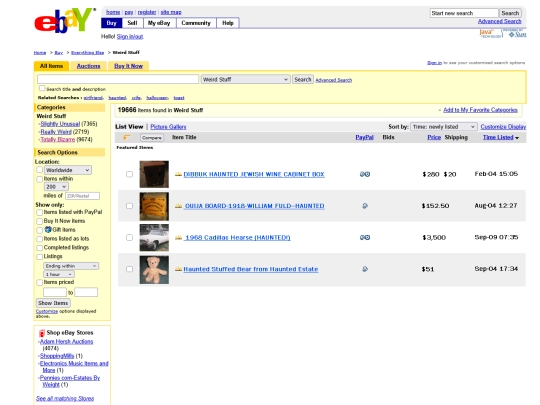This screenshot has width=540, height=405.
Task: Tick Items listed as lots checkbox
Action: pos(40,239)
